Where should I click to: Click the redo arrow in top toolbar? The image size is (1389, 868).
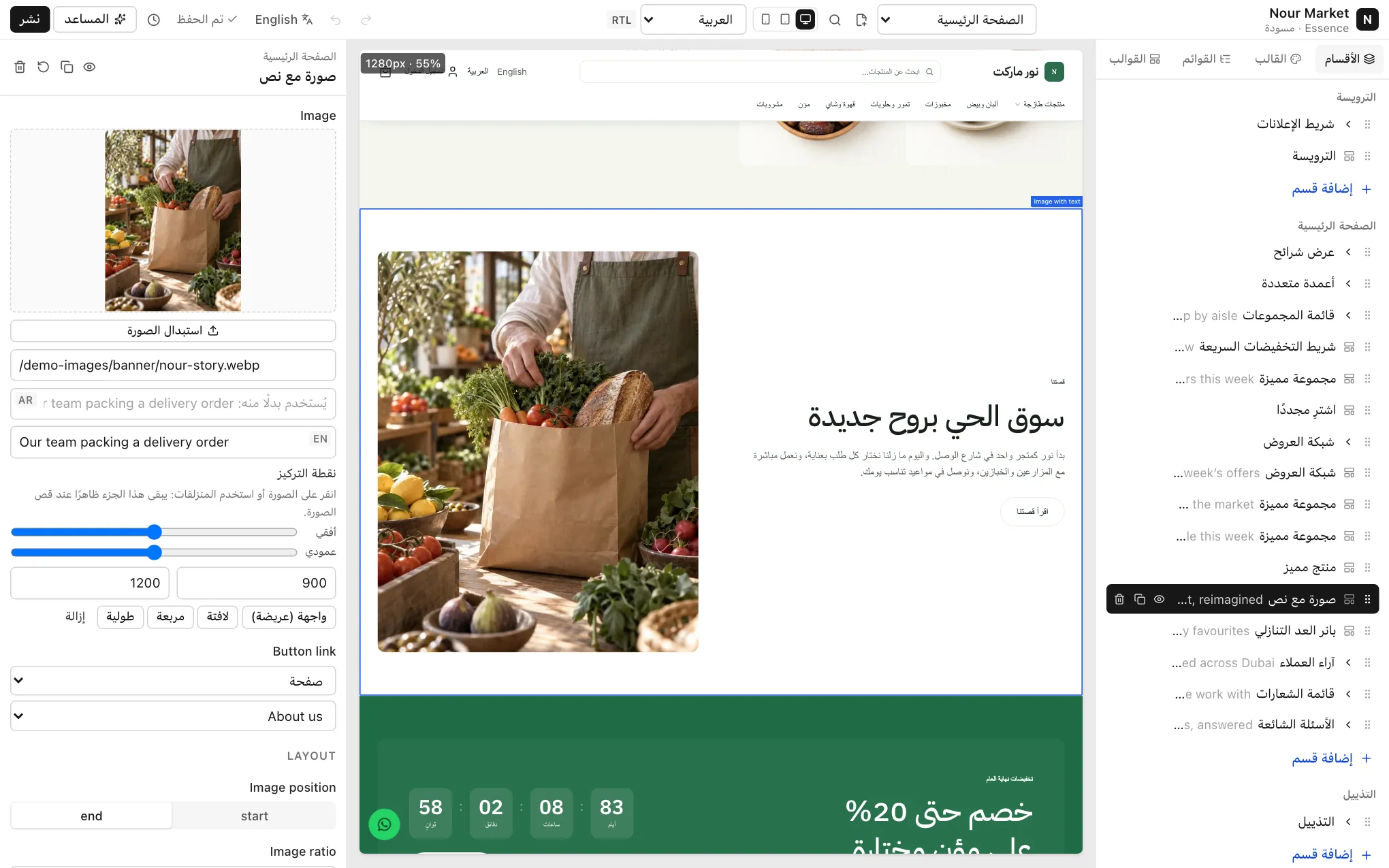pos(366,20)
